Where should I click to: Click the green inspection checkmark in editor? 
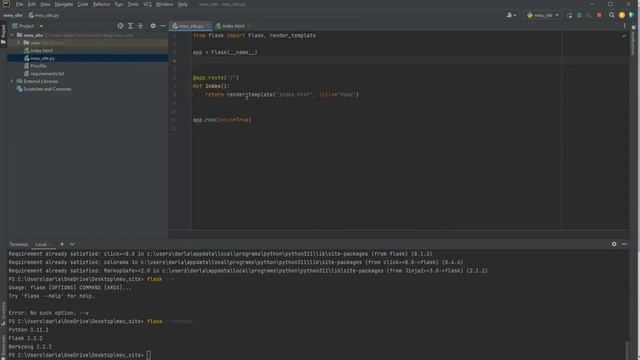click(624, 36)
